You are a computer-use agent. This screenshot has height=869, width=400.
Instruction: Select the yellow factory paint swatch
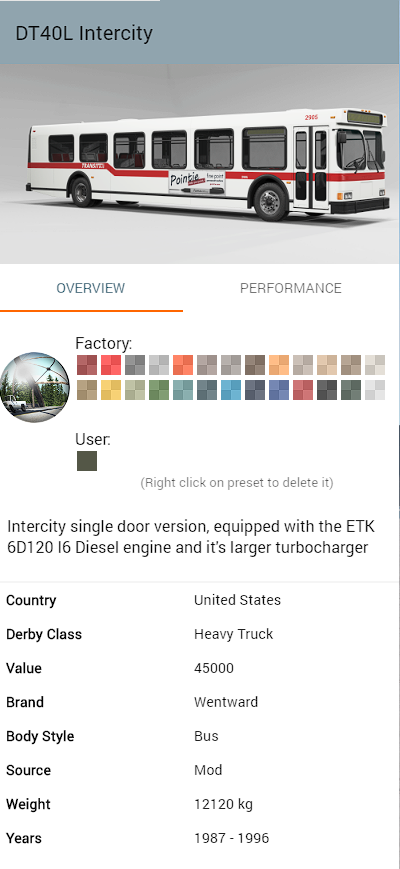(x=111, y=390)
